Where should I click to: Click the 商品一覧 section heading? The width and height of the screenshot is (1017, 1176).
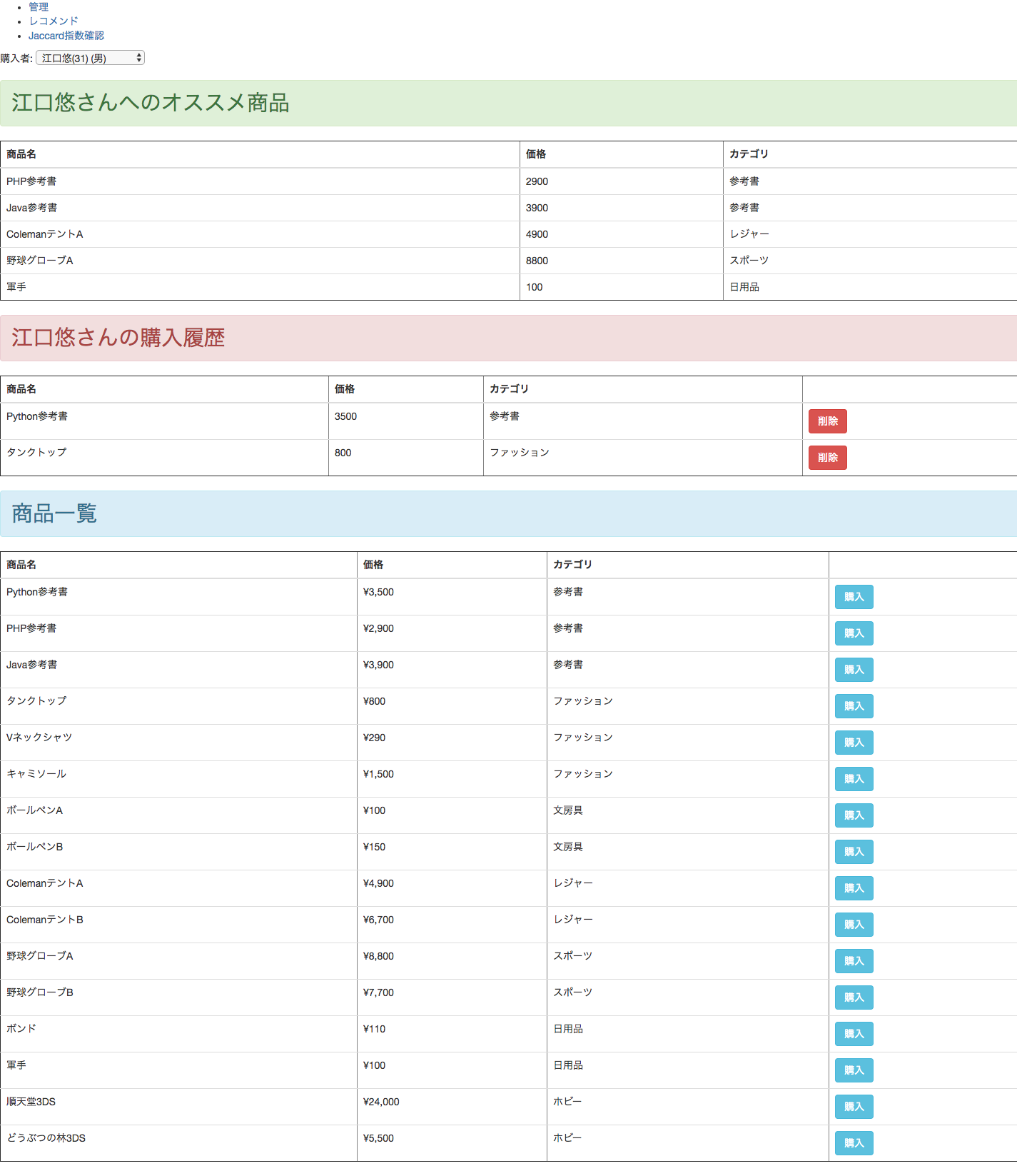[54, 513]
